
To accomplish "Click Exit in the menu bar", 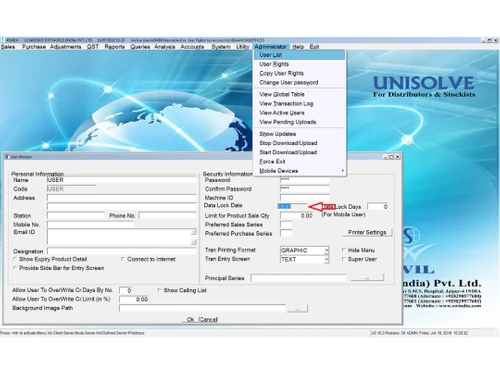I will pyautogui.click(x=314, y=47).
